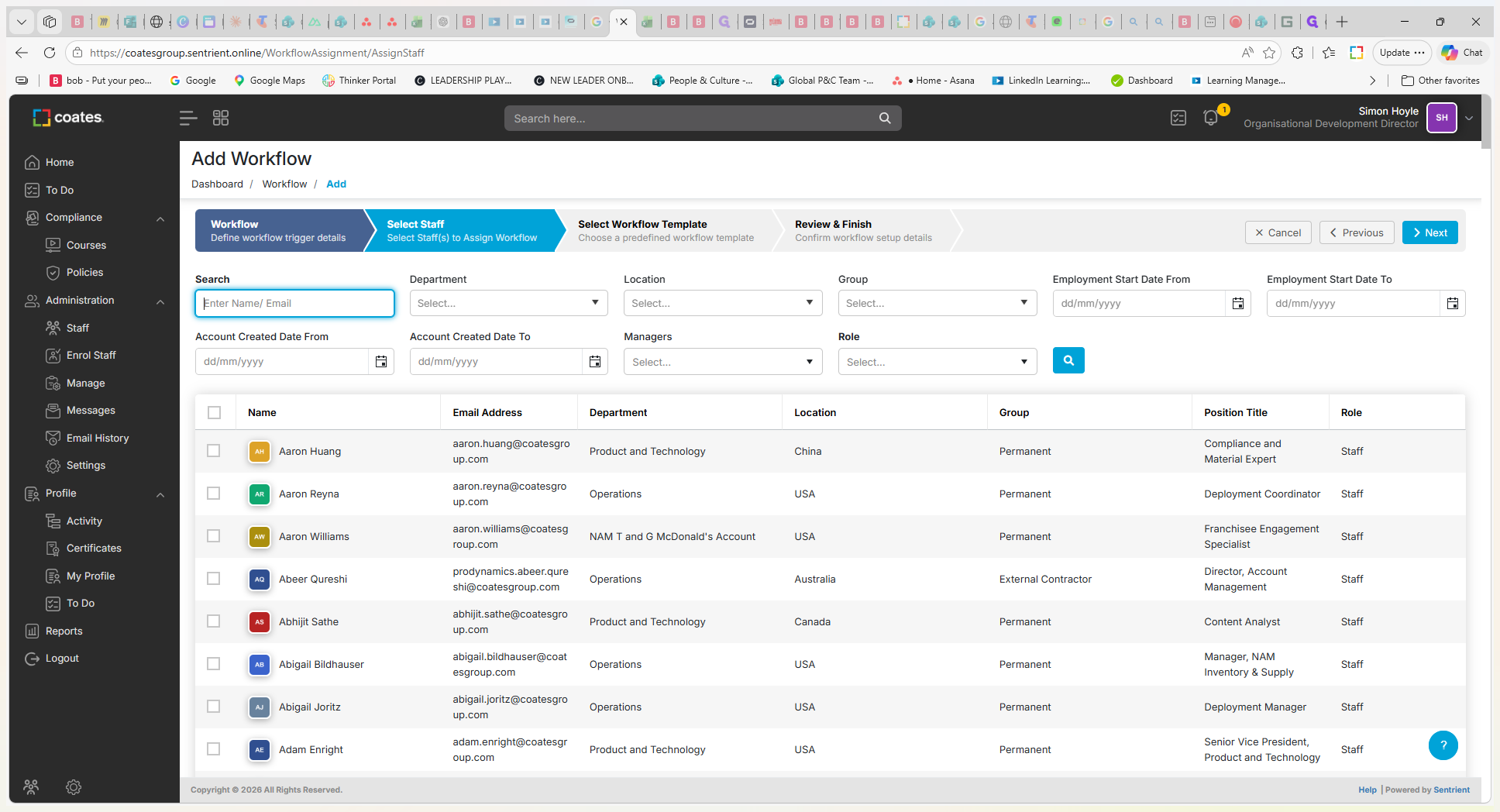Screen dimensions: 1500x812
Task: Open Email History in the sidebar
Action: pos(98,438)
